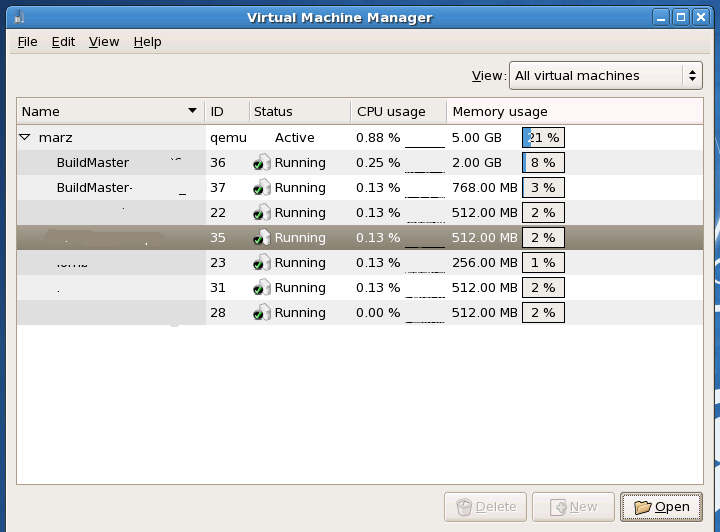
Task: Maximize the Virtual Machine Manager window
Action: click(x=680, y=17)
